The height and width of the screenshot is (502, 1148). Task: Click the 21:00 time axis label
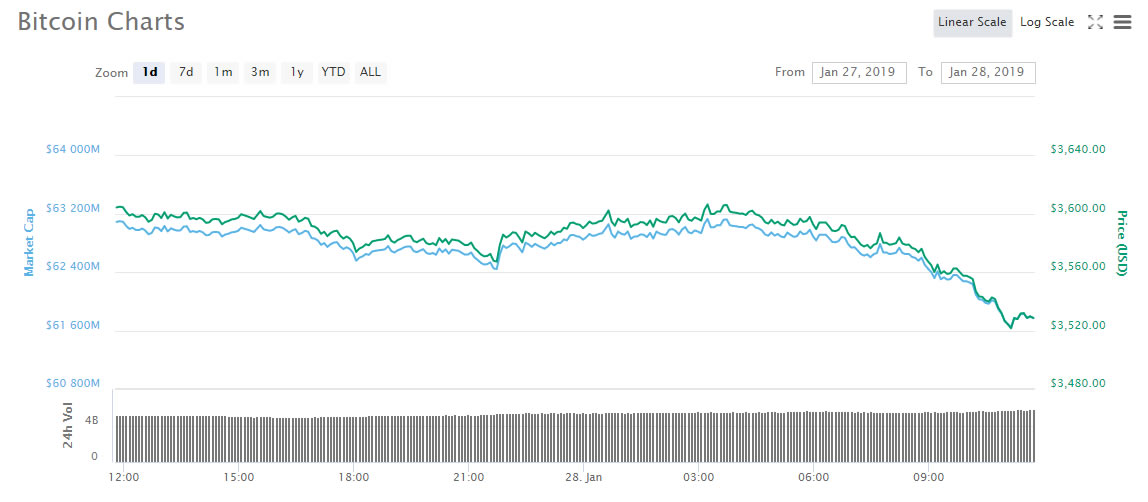point(469,478)
